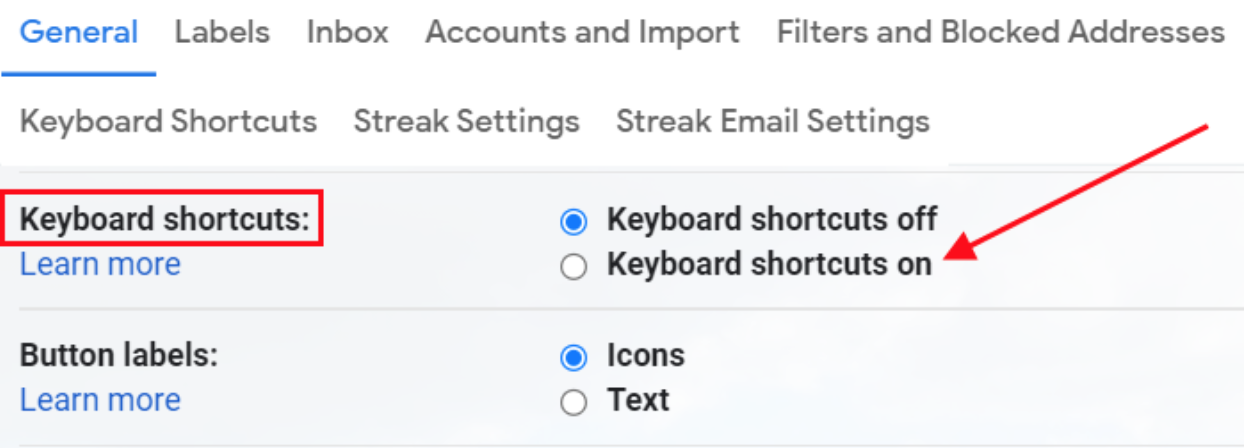This screenshot has height=448, width=1244.
Task: Click the "Icons" option label text
Action: pos(645,355)
